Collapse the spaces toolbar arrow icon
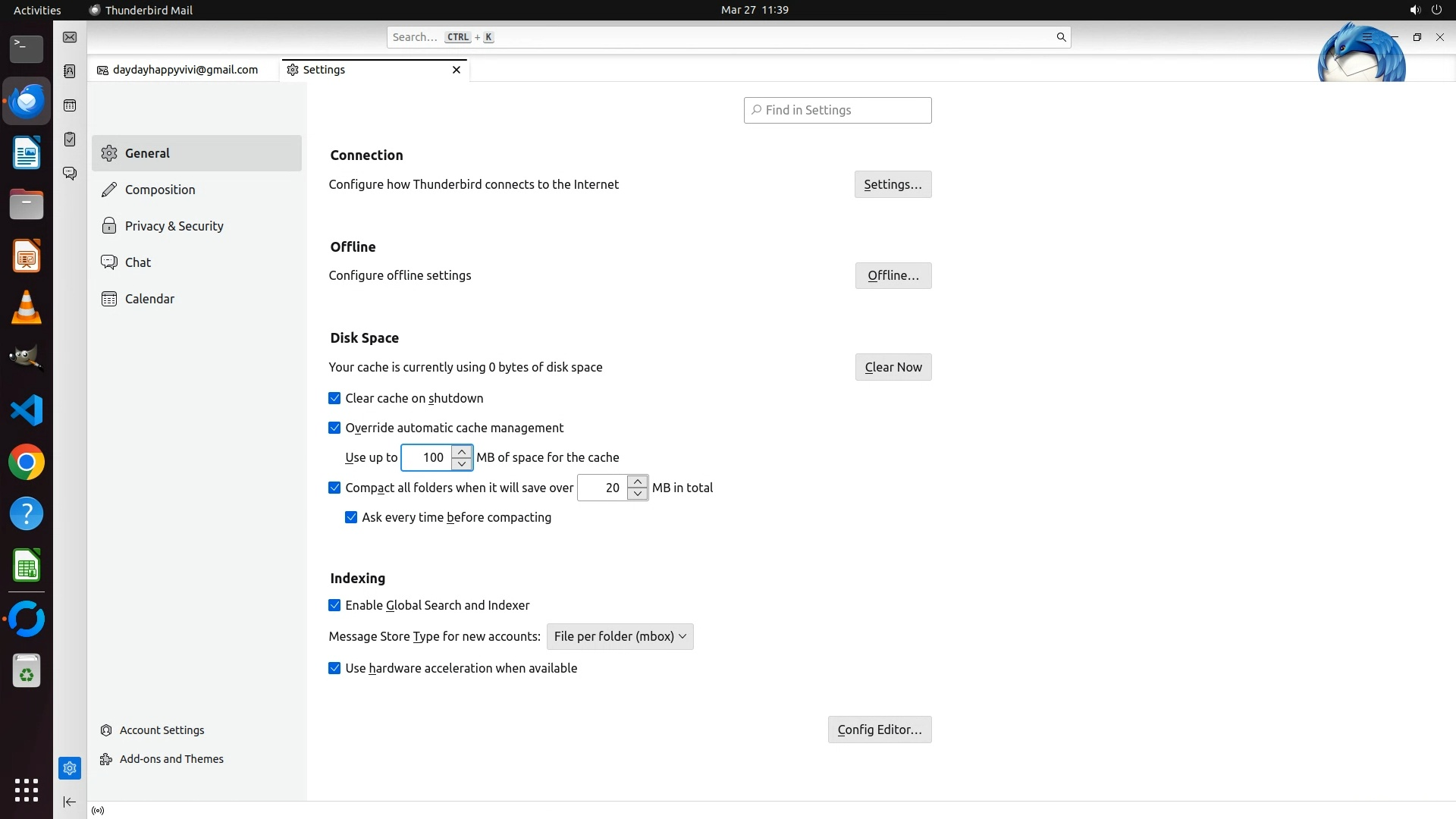Screen dimensions: 1456x819 pos(70,802)
